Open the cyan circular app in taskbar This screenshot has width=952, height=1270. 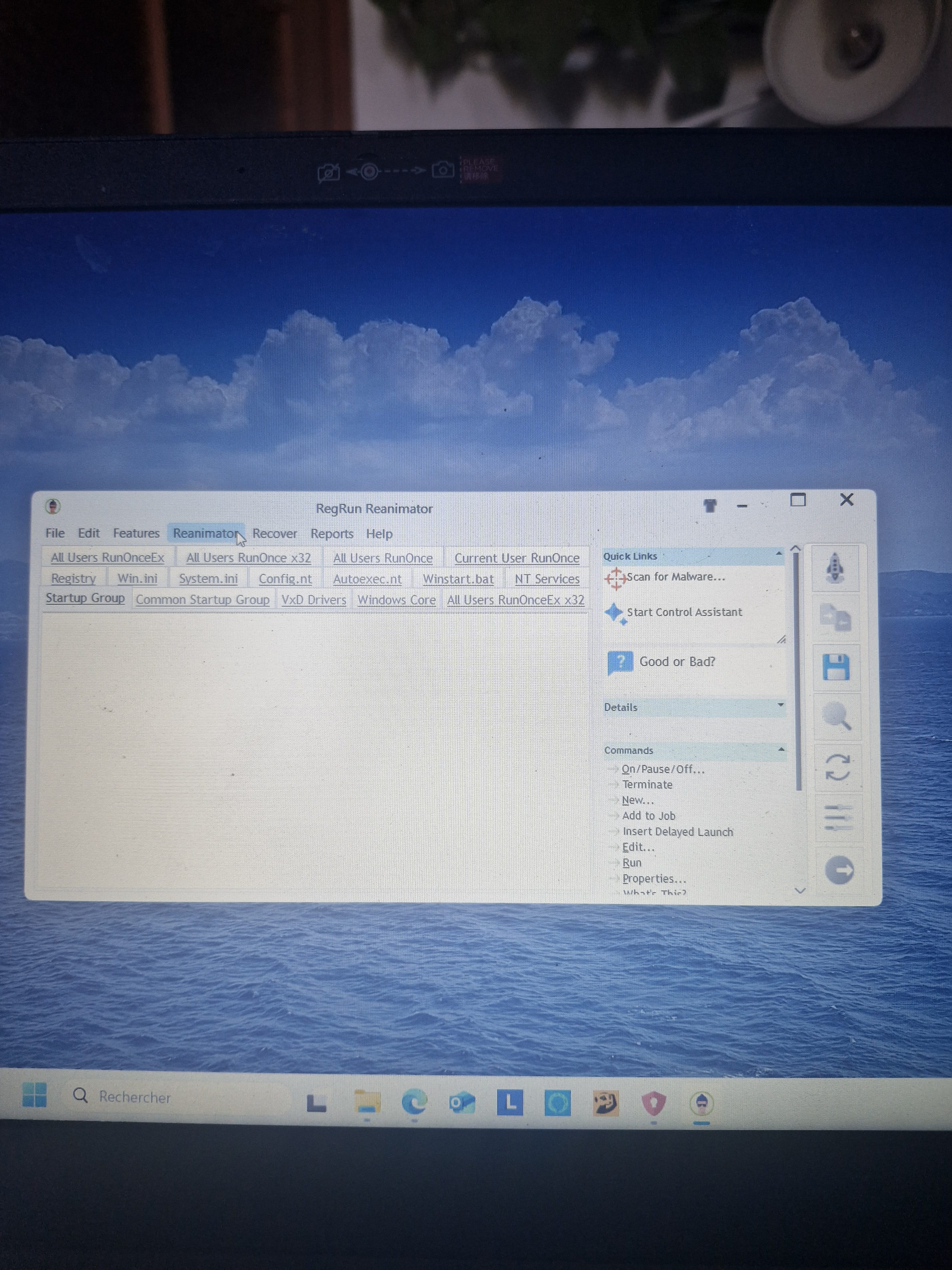click(558, 1103)
